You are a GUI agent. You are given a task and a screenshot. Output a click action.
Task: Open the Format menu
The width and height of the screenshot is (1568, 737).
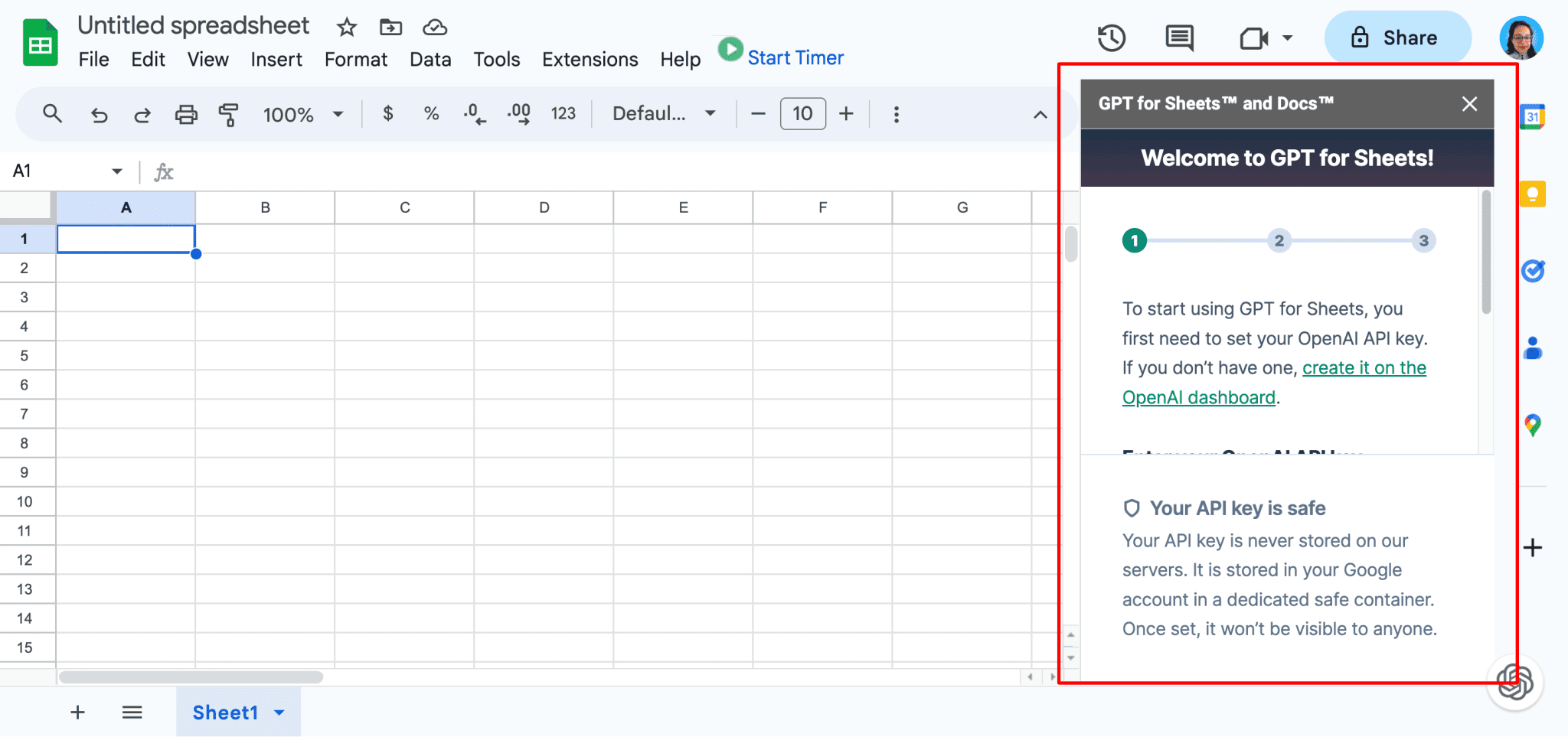356,60
